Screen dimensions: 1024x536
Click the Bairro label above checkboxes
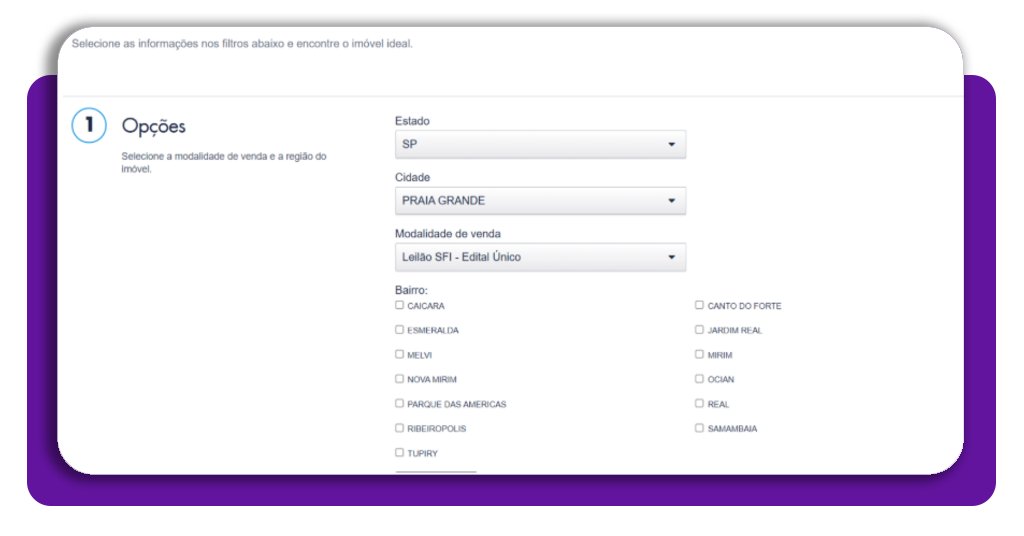tap(411, 290)
